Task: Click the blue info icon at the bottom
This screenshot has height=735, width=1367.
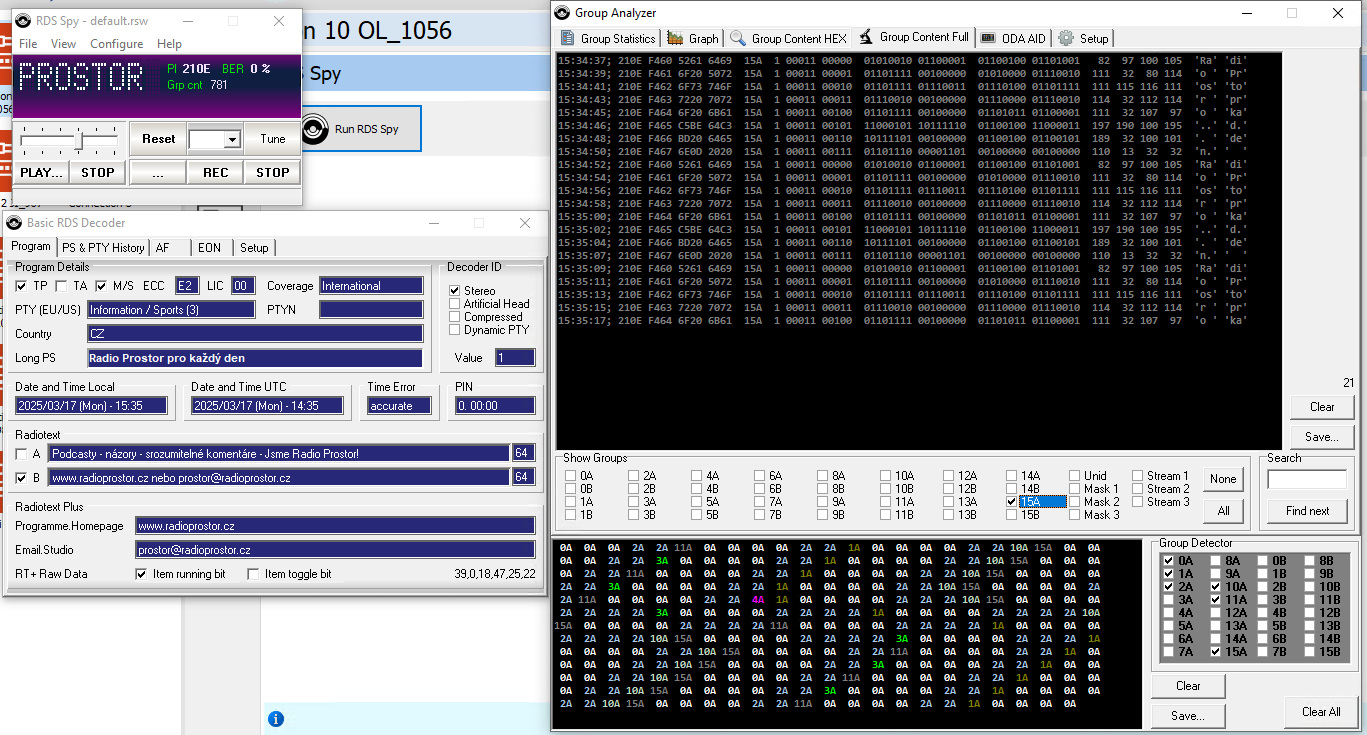Action: [x=276, y=719]
